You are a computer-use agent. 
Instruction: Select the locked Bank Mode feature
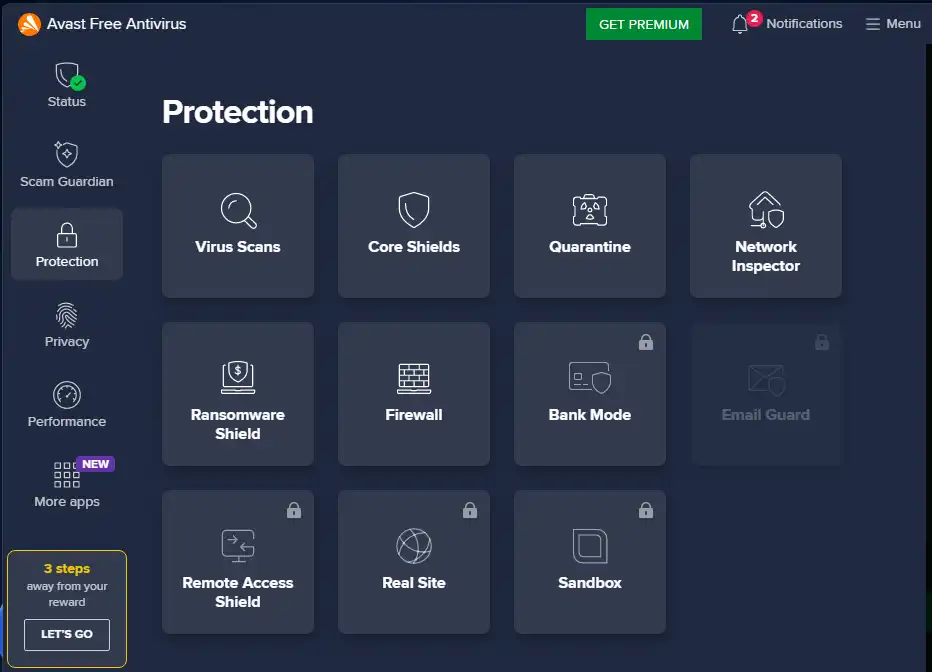(589, 393)
